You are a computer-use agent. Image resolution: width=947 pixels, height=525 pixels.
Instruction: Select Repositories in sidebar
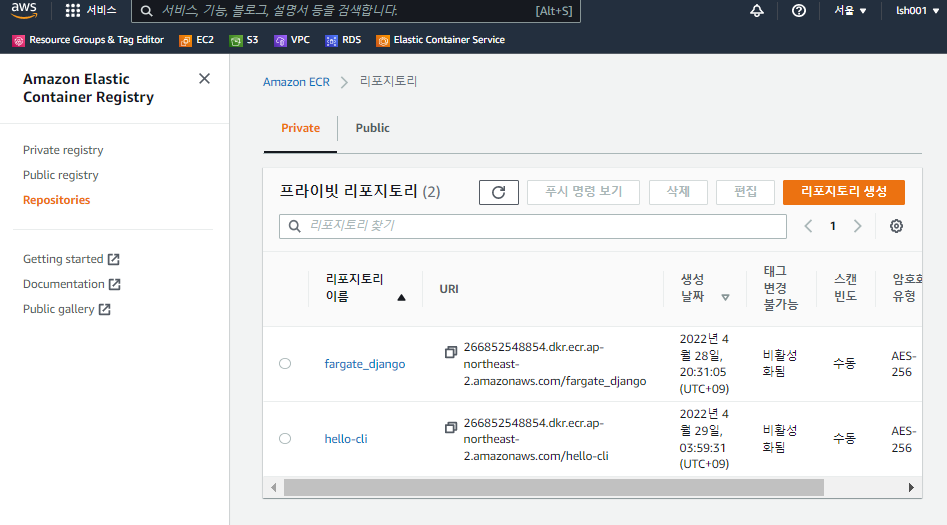[x=56, y=200]
